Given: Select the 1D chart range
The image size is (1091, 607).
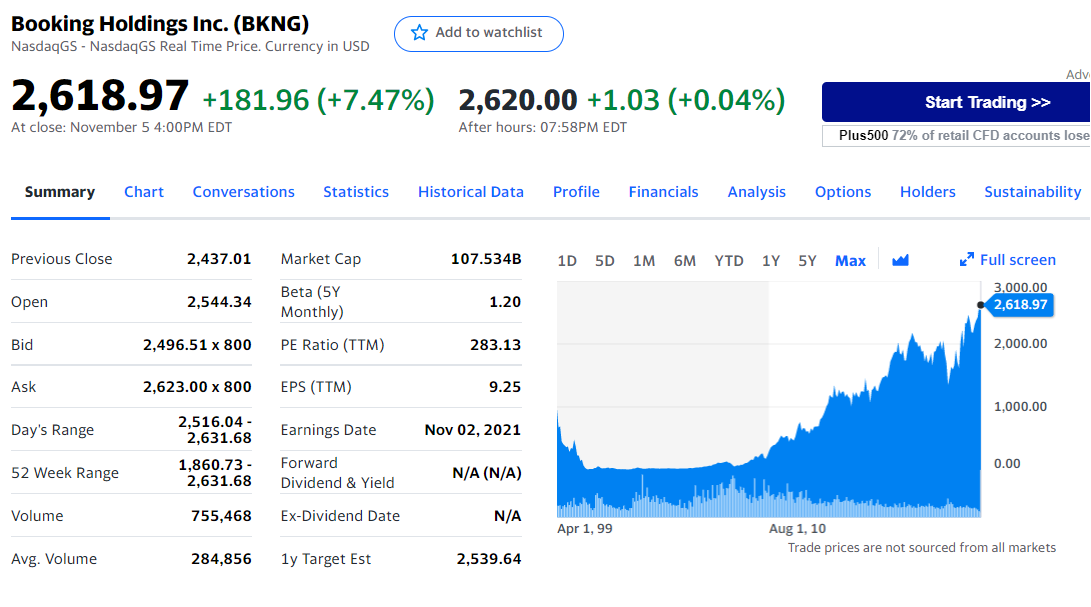Looking at the screenshot, I should pos(567,260).
